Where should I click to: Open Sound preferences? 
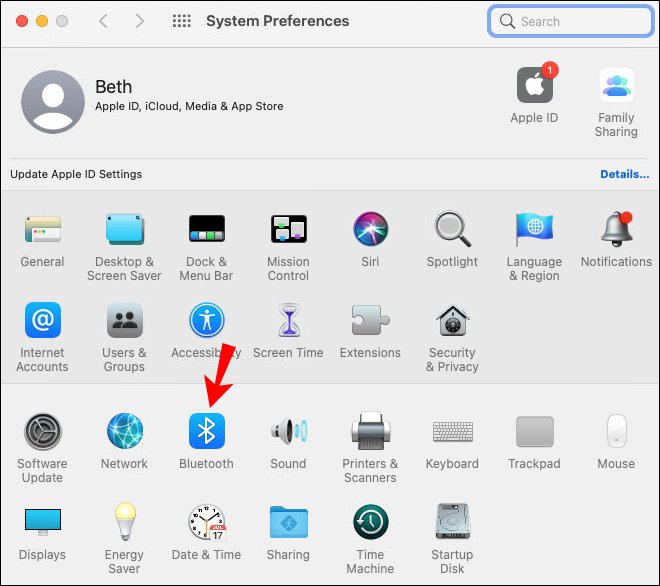[x=289, y=431]
